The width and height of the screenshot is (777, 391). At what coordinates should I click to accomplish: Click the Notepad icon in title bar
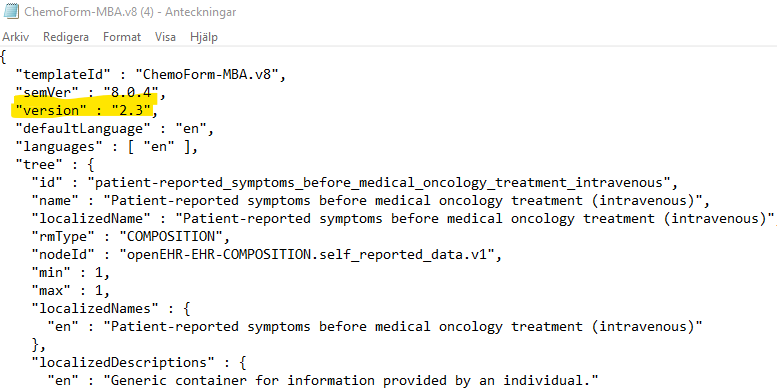pyautogui.click(x=11, y=11)
